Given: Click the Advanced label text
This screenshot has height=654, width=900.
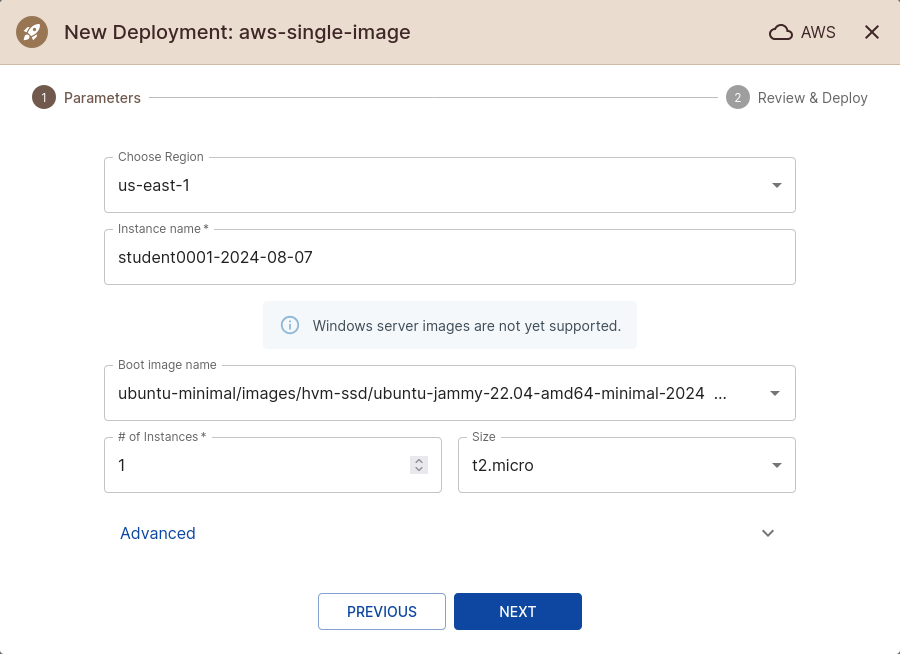Looking at the screenshot, I should (158, 533).
